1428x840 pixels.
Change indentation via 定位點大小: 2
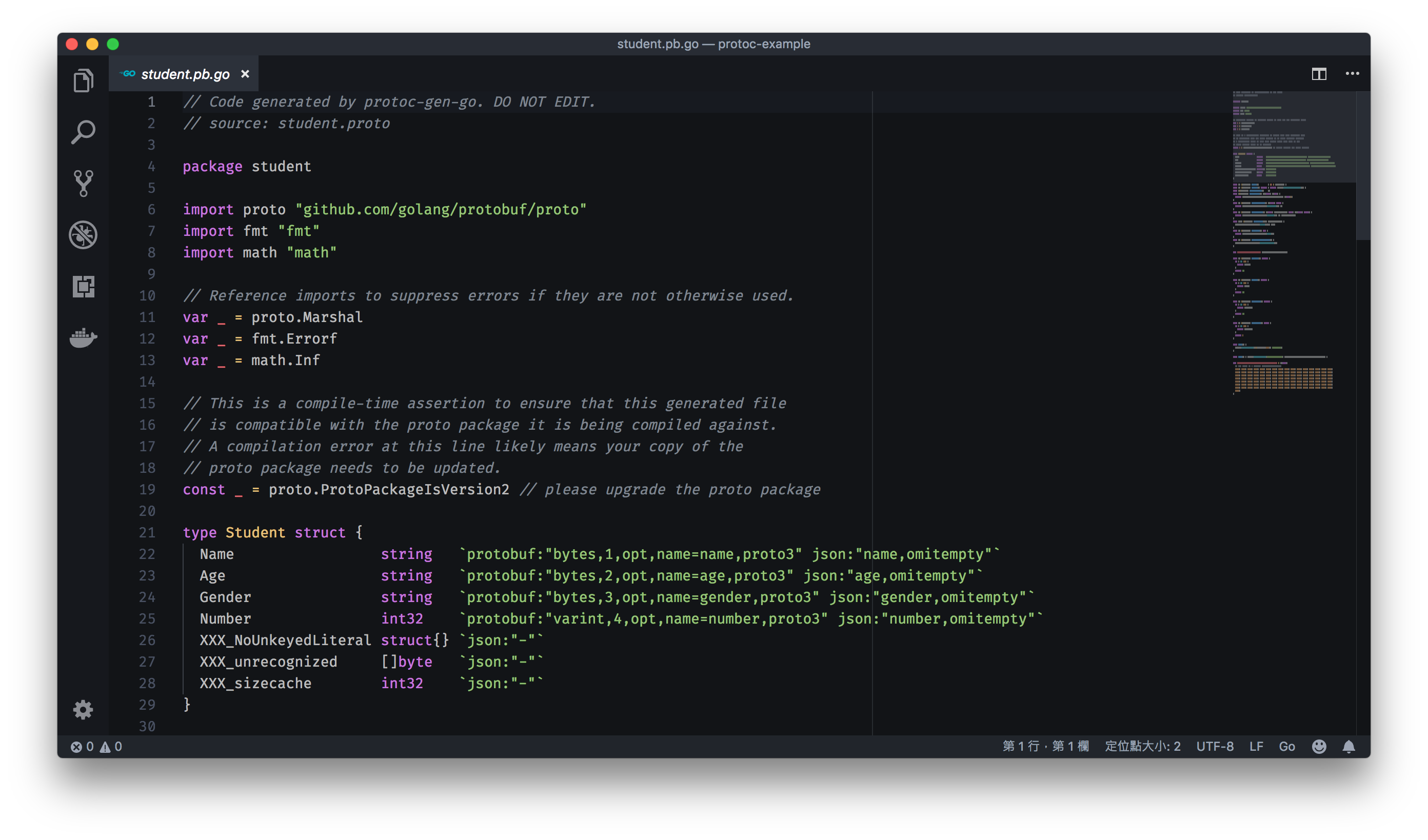(x=1142, y=746)
